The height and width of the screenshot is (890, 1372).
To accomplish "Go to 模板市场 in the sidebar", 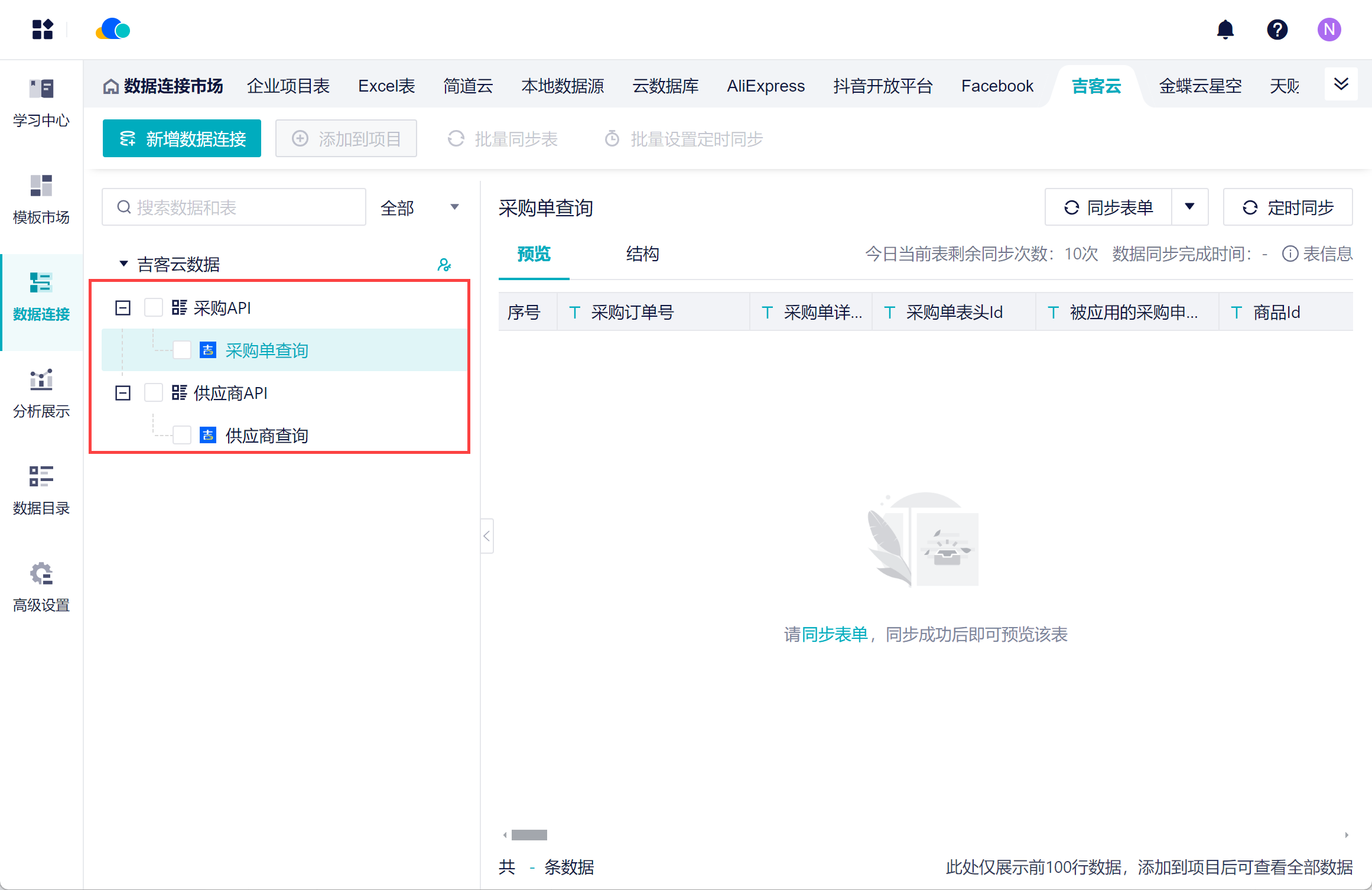I will (41, 200).
